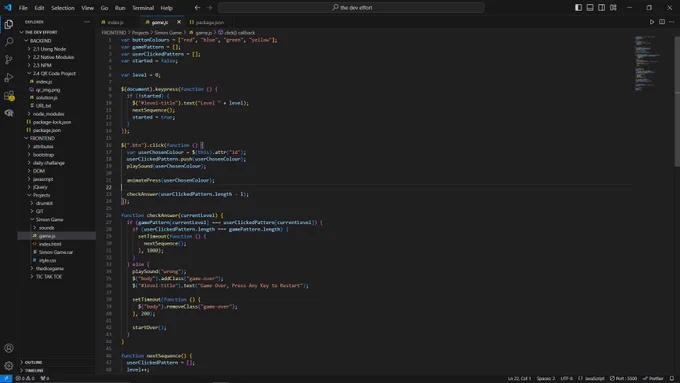Open package-lock.json in the explorer

tap(52, 122)
